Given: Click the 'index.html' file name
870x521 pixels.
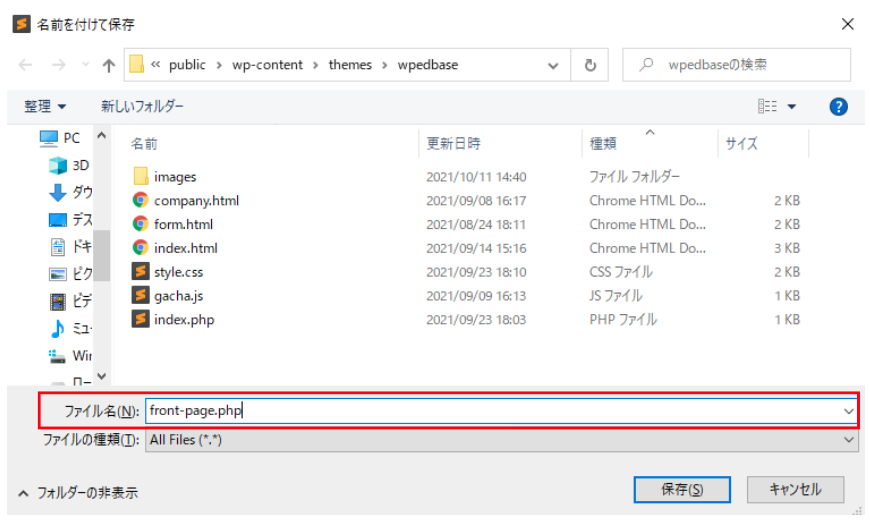Looking at the screenshot, I should pyautogui.click(x=186, y=248).
